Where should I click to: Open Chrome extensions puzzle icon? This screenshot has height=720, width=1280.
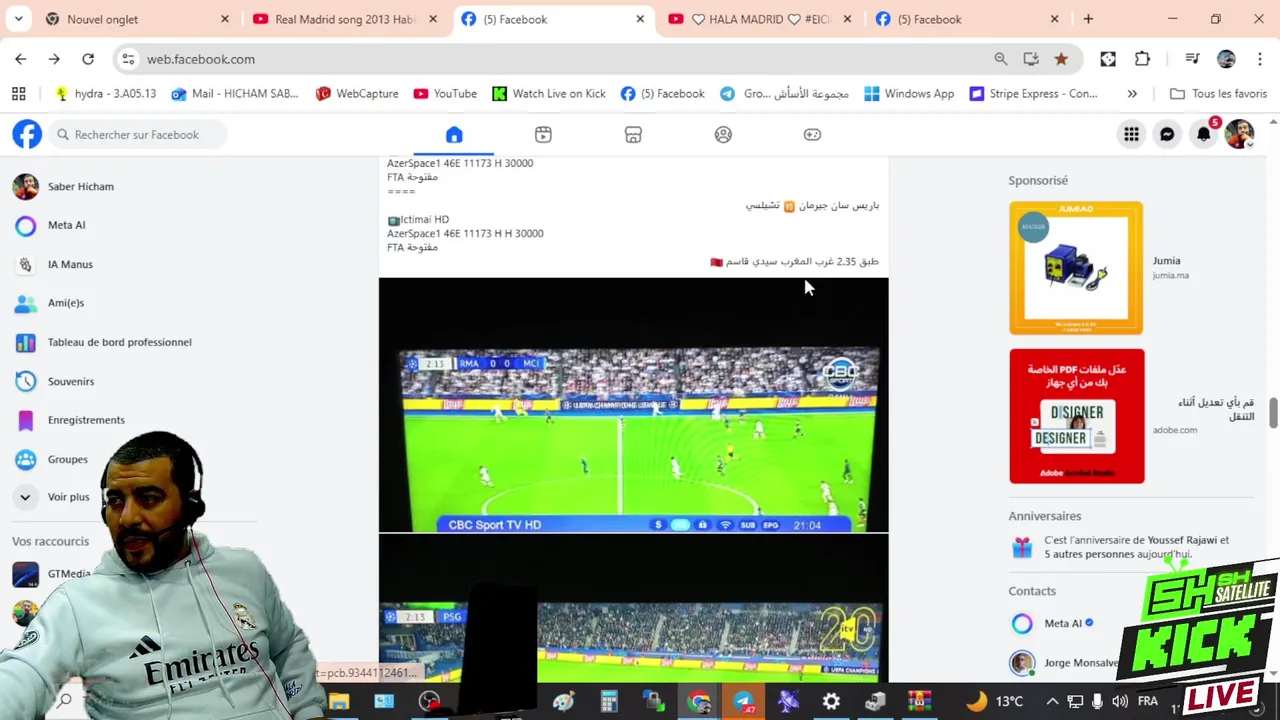click(x=1142, y=59)
